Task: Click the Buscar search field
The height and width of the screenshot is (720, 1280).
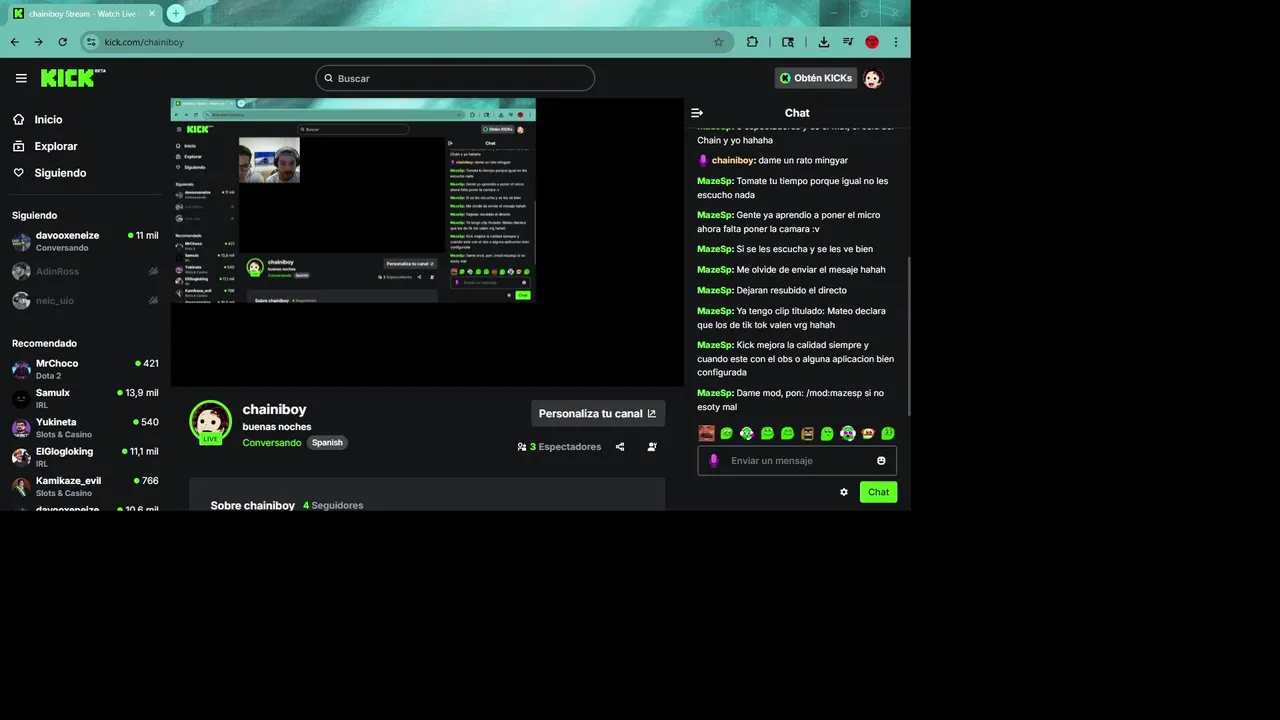Action: coord(455,78)
